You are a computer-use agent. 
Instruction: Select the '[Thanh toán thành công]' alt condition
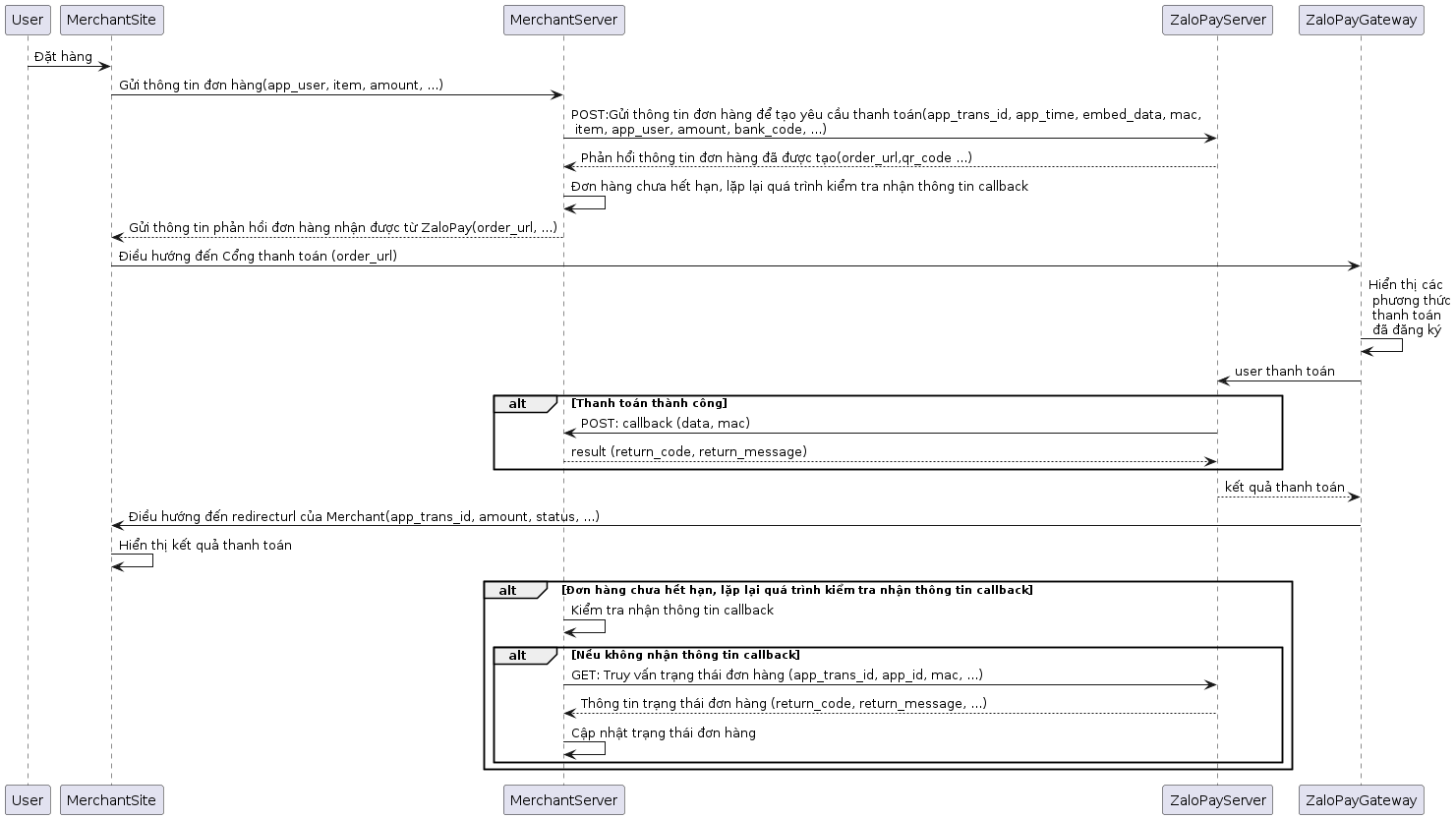coord(649,403)
